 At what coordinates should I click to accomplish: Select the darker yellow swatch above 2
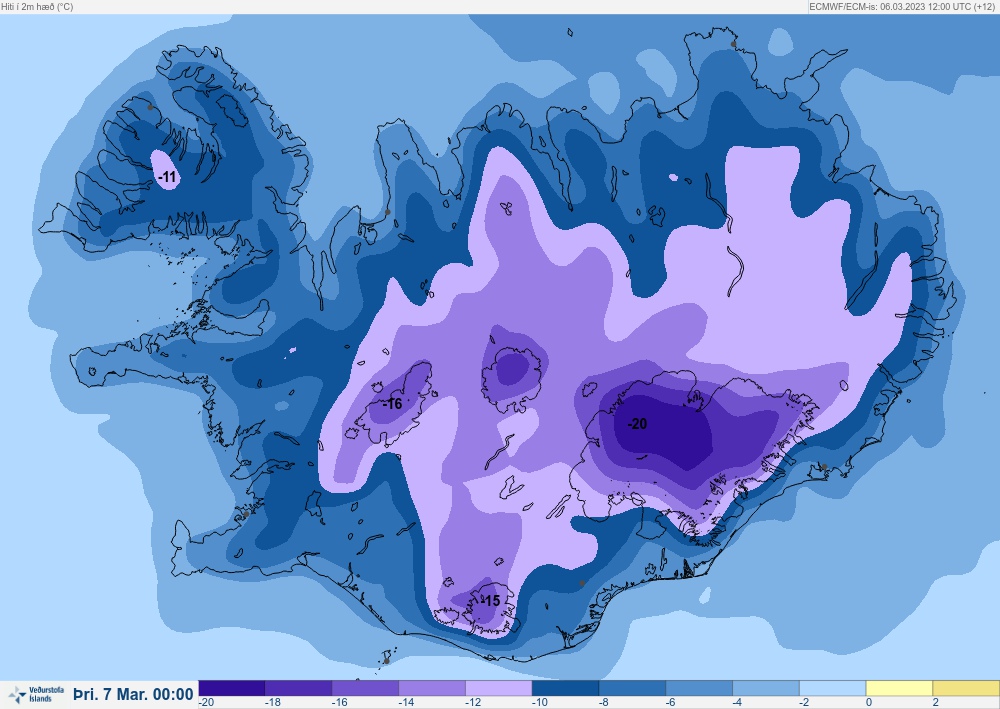[966, 688]
